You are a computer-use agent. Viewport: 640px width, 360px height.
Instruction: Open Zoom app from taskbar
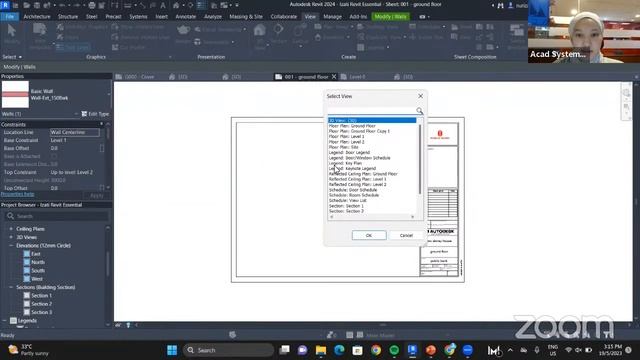[x=468, y=350]
